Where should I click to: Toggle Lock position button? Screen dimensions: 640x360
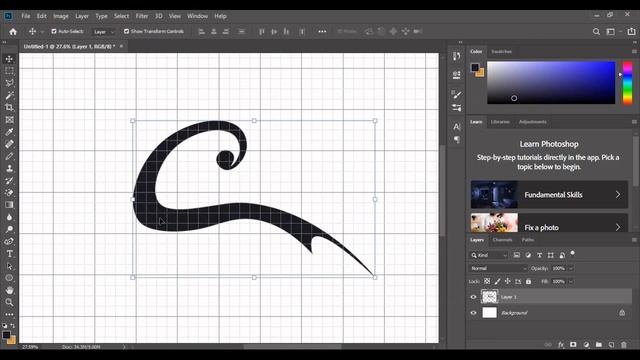(507, 281)
